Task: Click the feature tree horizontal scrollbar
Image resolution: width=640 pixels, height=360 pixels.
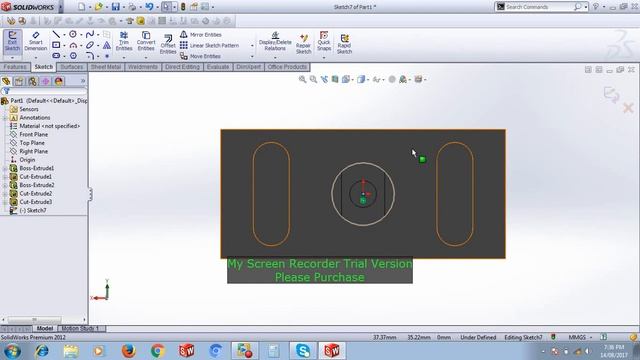Action: pos(34,320)
